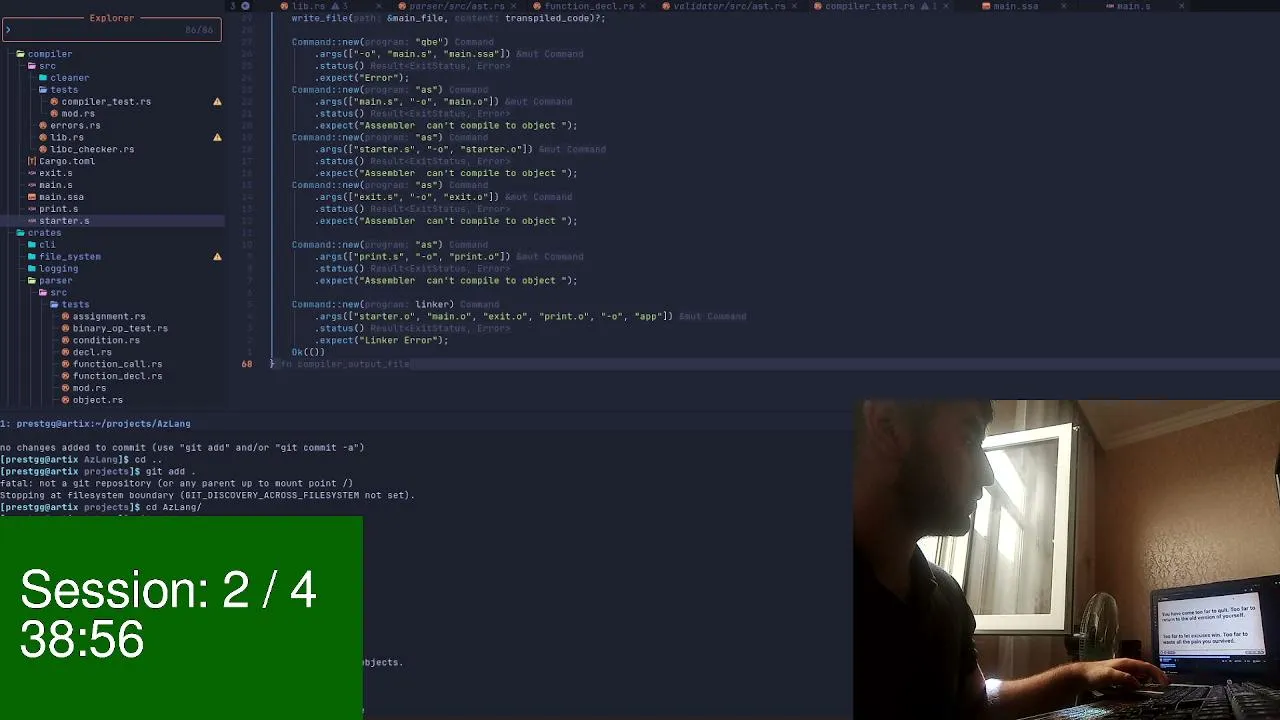Click the 'no changes added to commit' terminal line
1280x720 pixels.
(182, 448)
